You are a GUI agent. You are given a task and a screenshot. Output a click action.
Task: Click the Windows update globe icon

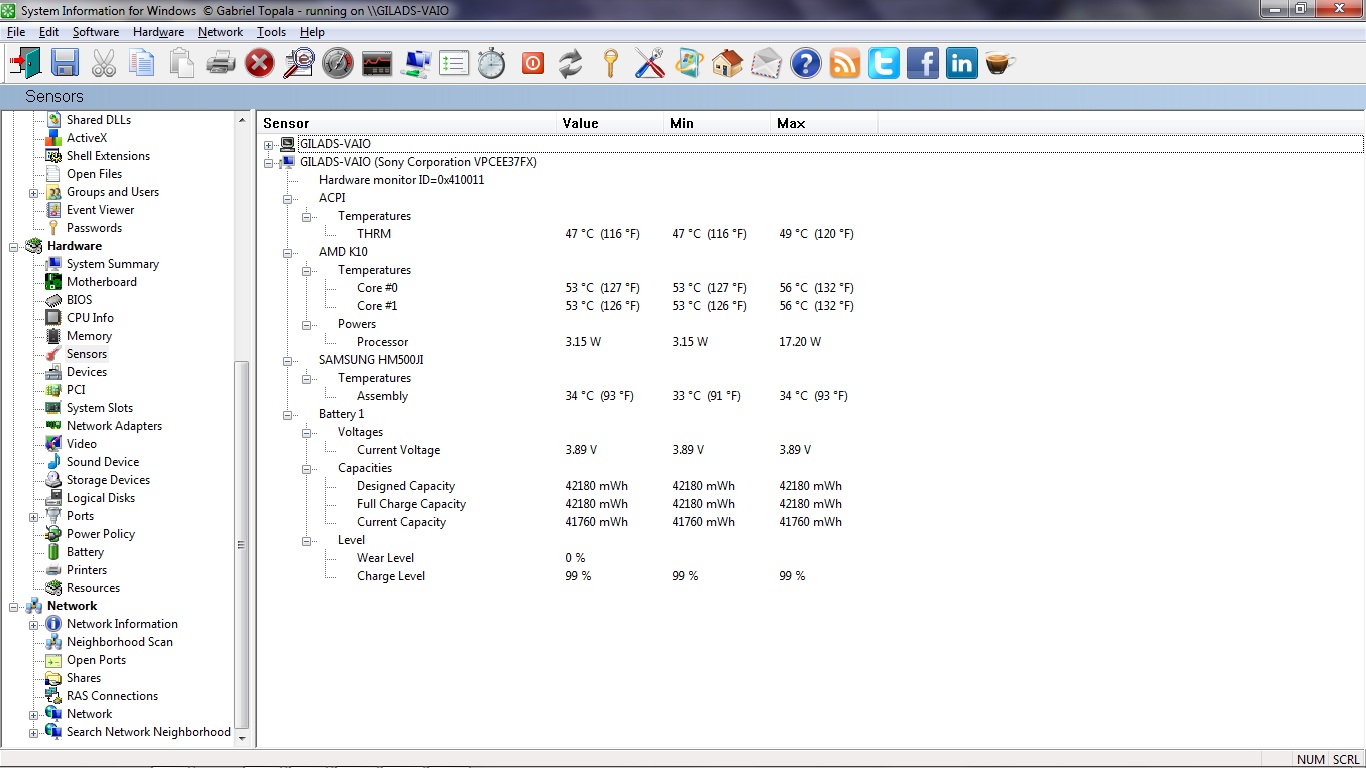click(x=688, y=64)
